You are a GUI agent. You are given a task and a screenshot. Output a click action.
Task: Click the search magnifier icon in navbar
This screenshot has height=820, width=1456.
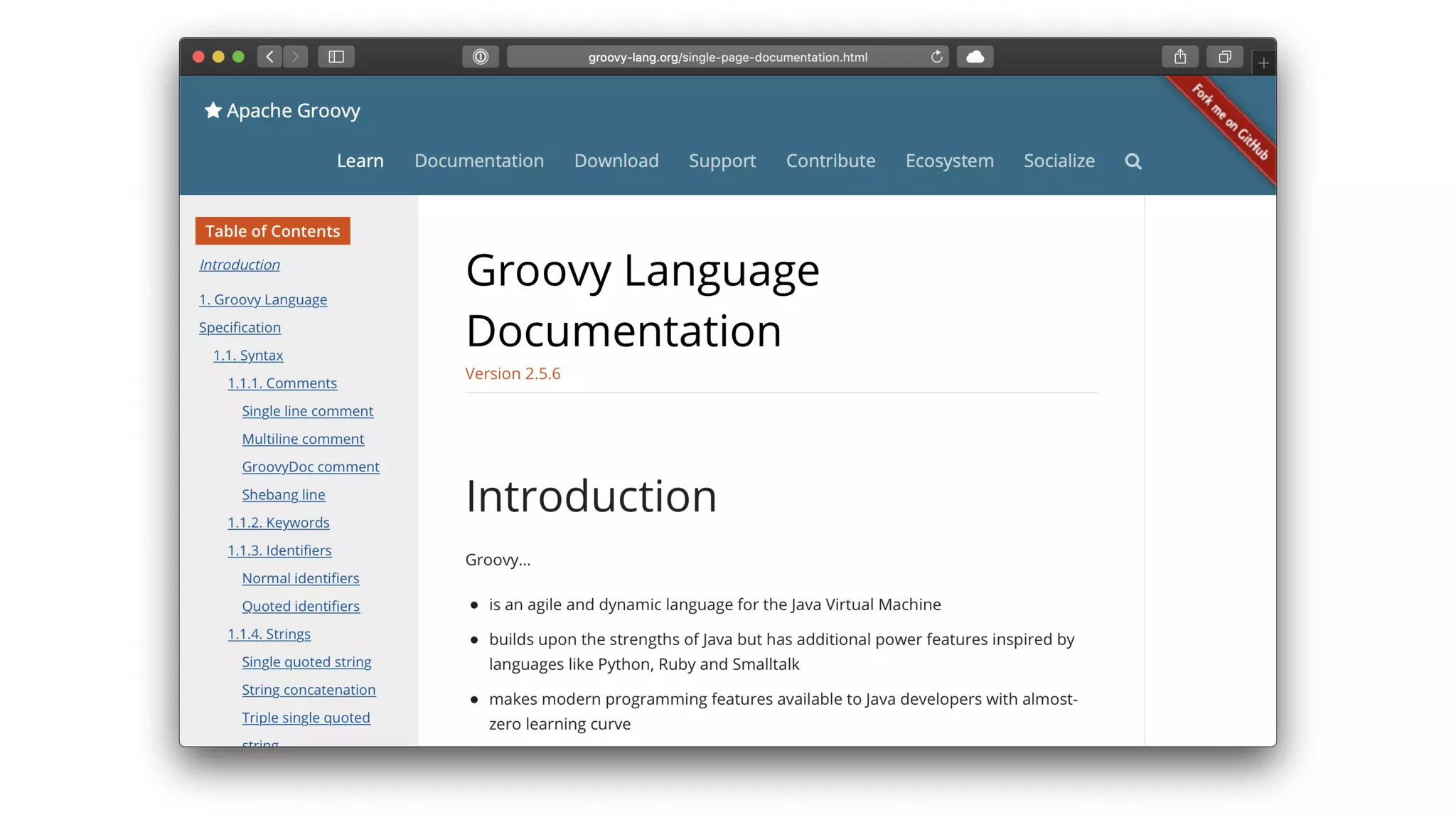tap(1133, 161)
